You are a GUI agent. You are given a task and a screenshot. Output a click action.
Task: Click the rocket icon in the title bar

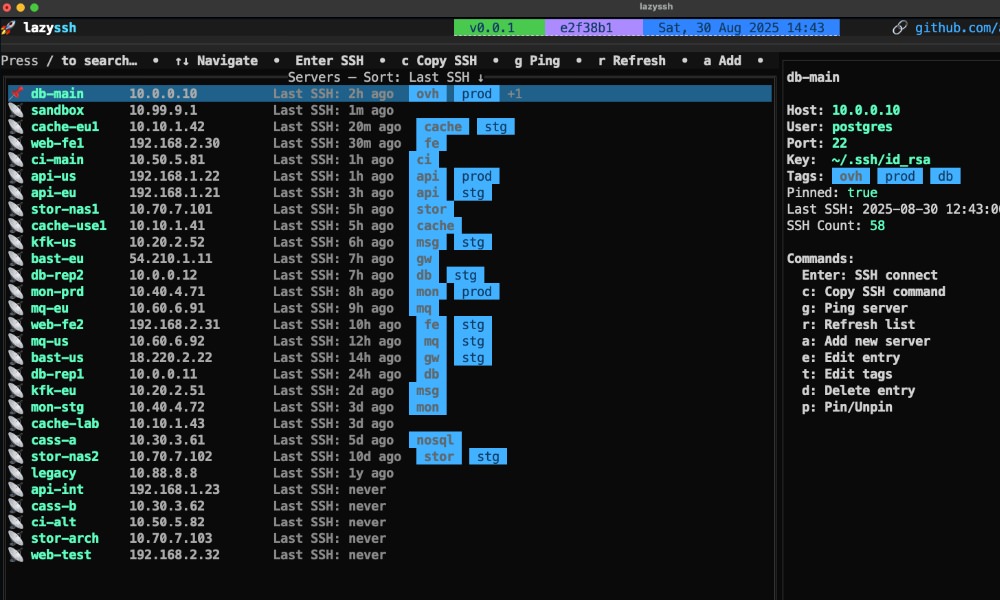(9, 27)
